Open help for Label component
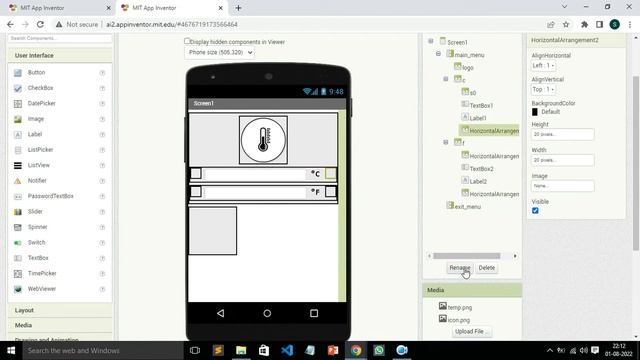 coord(102,135)
